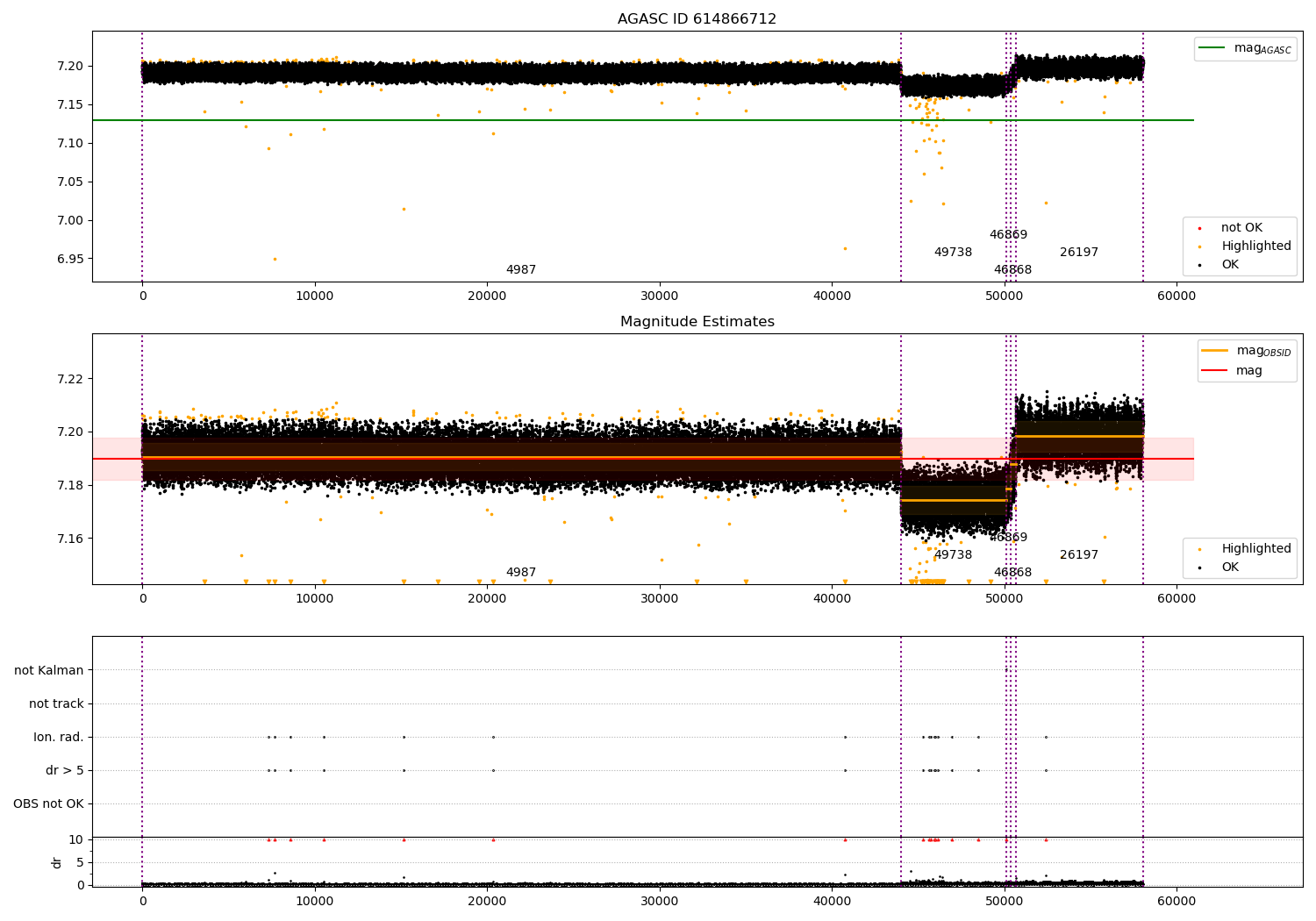Screen dimensions: 1316x921
Task: Click the "OBS not OK" row label
Action: coord(48,803)
